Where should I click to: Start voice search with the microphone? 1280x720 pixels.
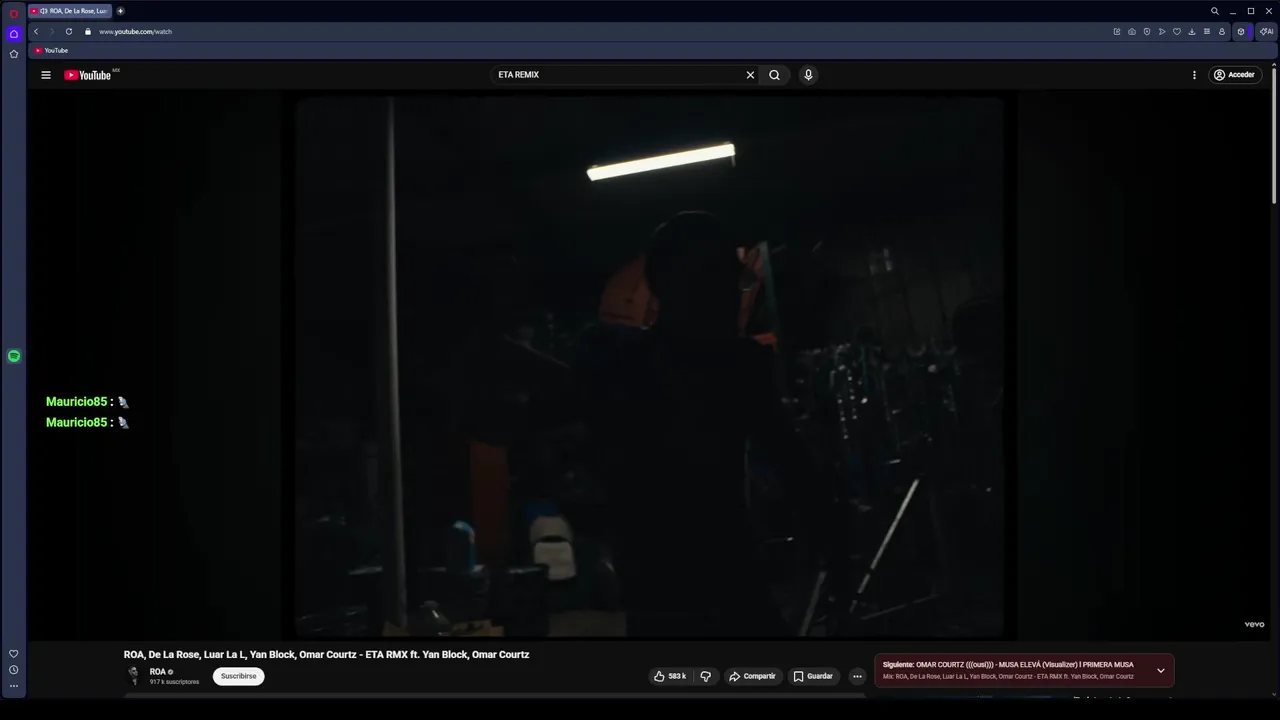(x=808, y=75)
